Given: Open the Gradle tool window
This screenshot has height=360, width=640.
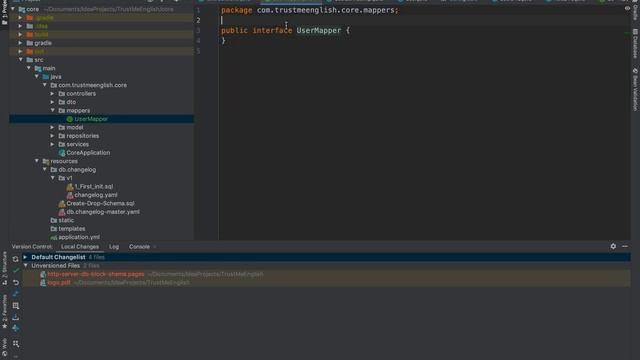Looking at the screenshot, I should click(635, 10).
